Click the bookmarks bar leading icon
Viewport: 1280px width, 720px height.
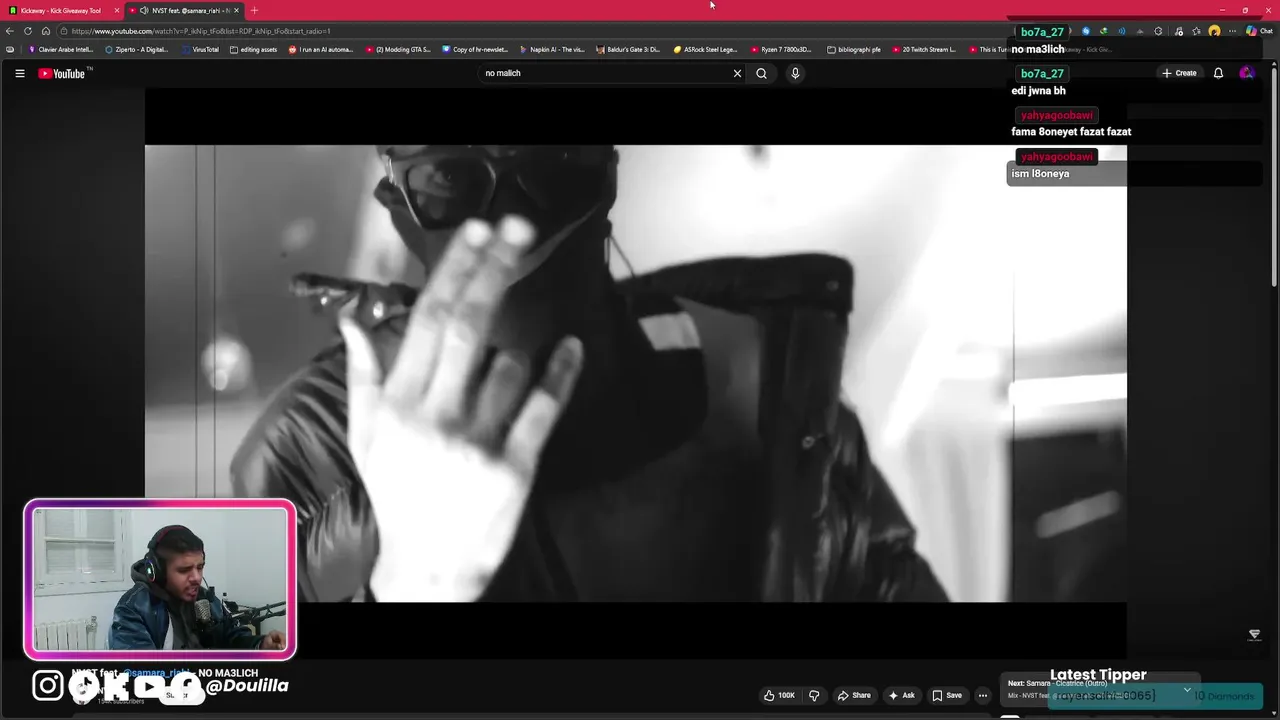[10, 49]
